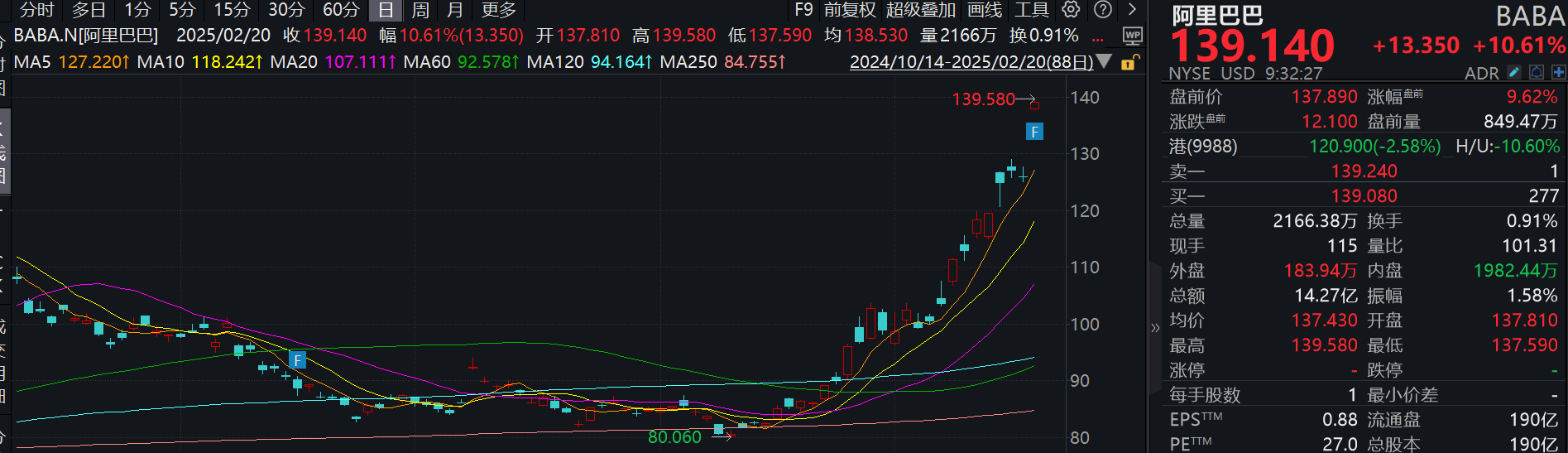Open 超级叠加 overlay option
The height and width of the screenshot is (453, 1568).
[x=921, y=10]
